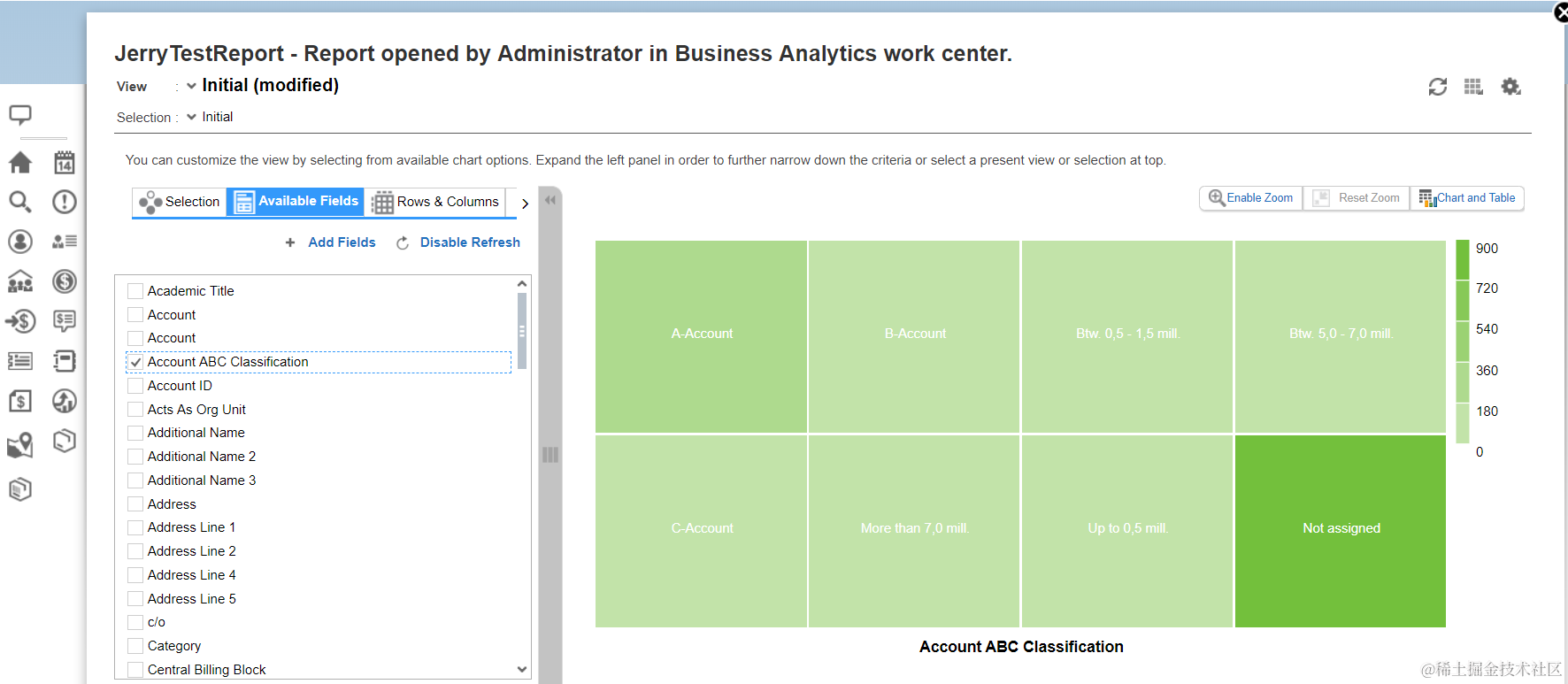Uncheck the Account ABC Classification field
The height and width of the screenshot is (684, 1568).
[x=136, y=362]
